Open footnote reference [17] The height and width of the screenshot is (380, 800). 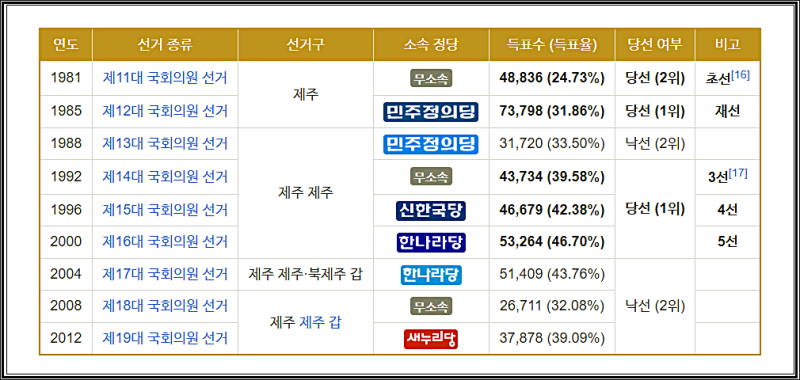pos(738,173)
